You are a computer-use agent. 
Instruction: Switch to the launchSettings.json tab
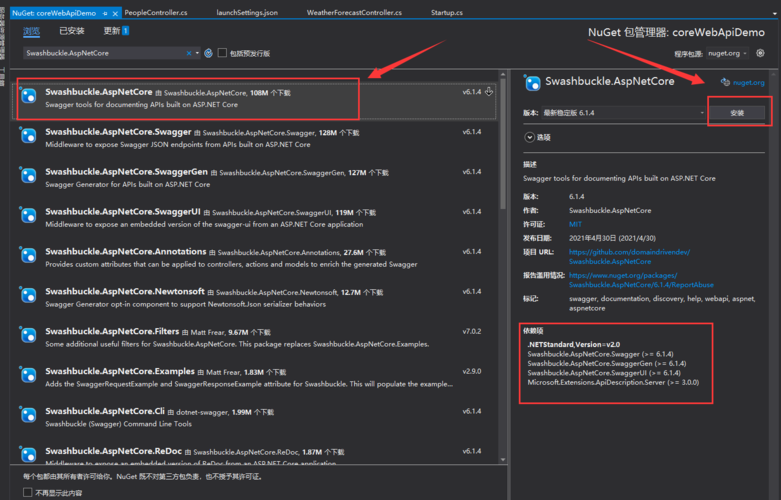coord(247,12)
